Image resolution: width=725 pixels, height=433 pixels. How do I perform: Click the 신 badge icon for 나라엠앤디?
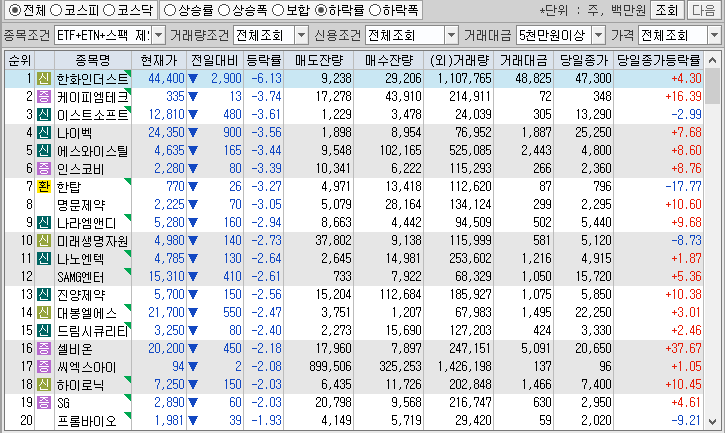pos(44,223)
